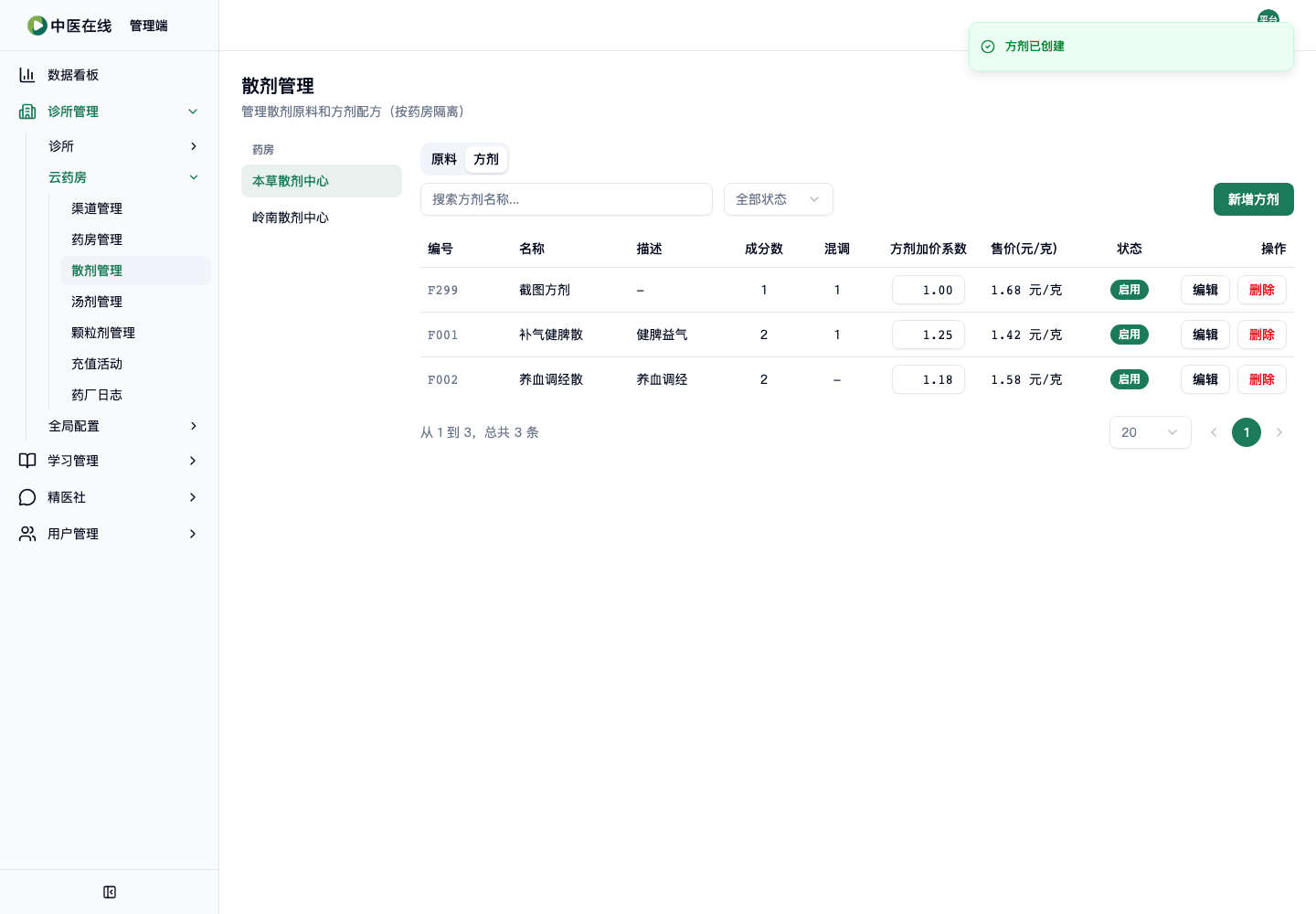1316x914 pixels.
Task: Click the 用户管理 people icon
Action: (x=27, y=534)
